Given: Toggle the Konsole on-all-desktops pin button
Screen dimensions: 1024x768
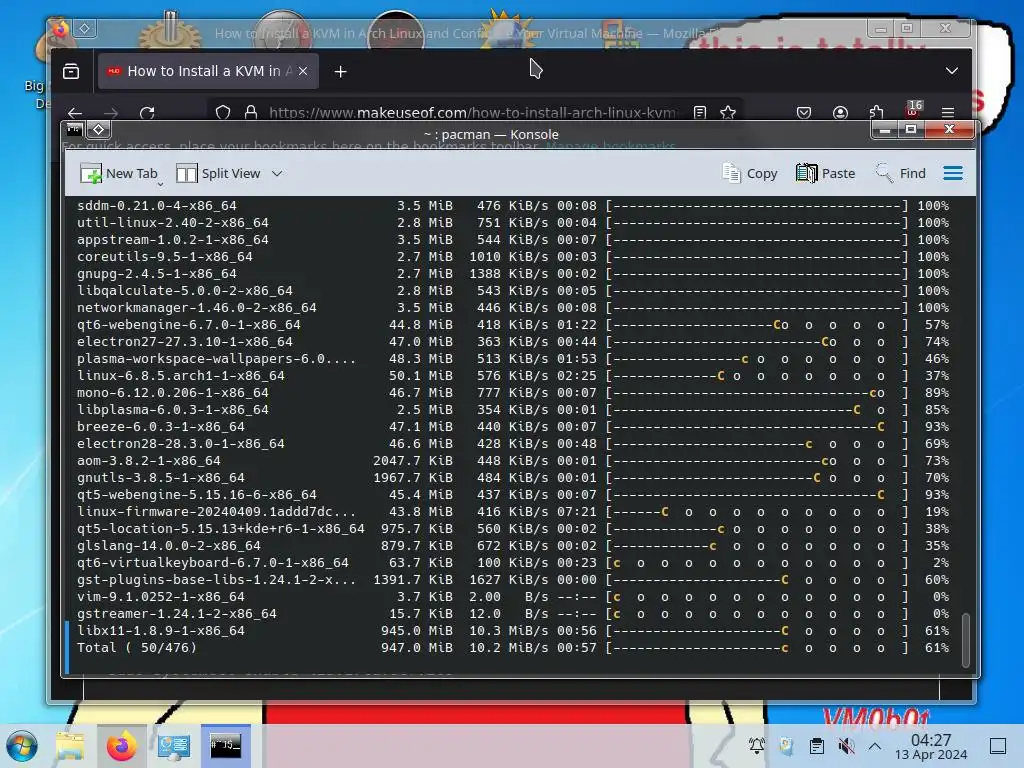Looking at the screenshot, I should [99, 129].
